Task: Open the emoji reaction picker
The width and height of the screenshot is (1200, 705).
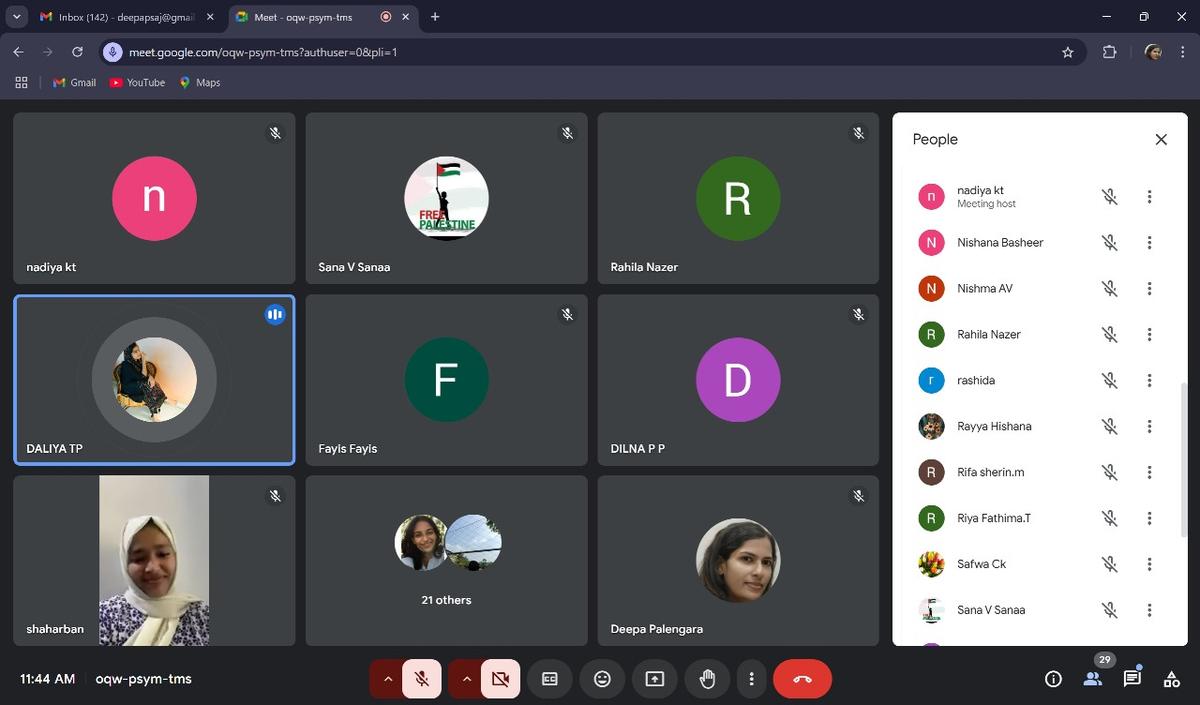Action: pos(602,679)
